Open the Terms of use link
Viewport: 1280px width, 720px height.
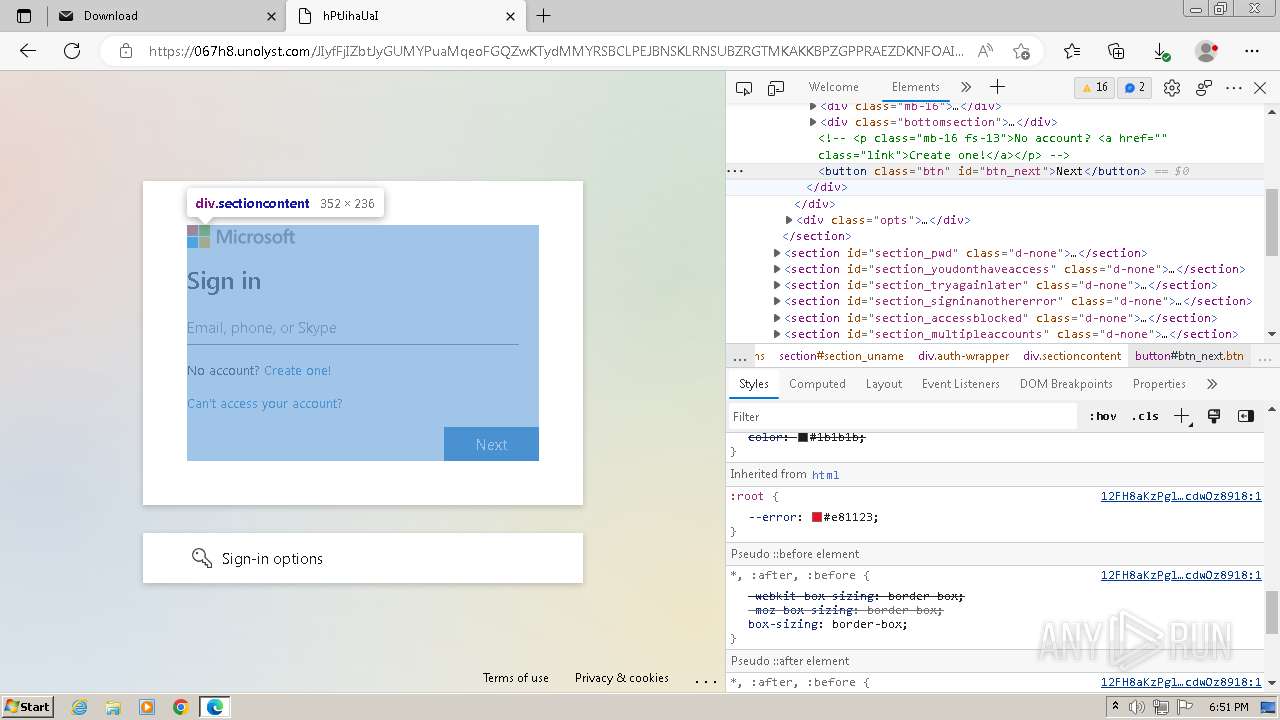pos(515,677)
